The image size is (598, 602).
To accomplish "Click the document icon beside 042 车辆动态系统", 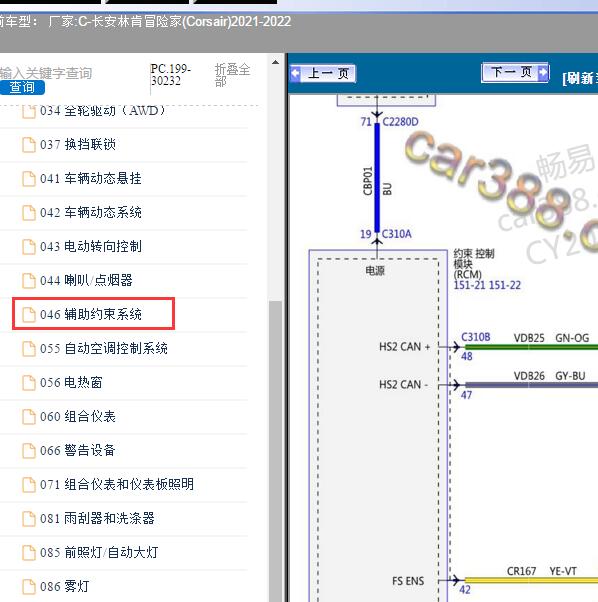I will pyautogui.click(x=29, y=213).
